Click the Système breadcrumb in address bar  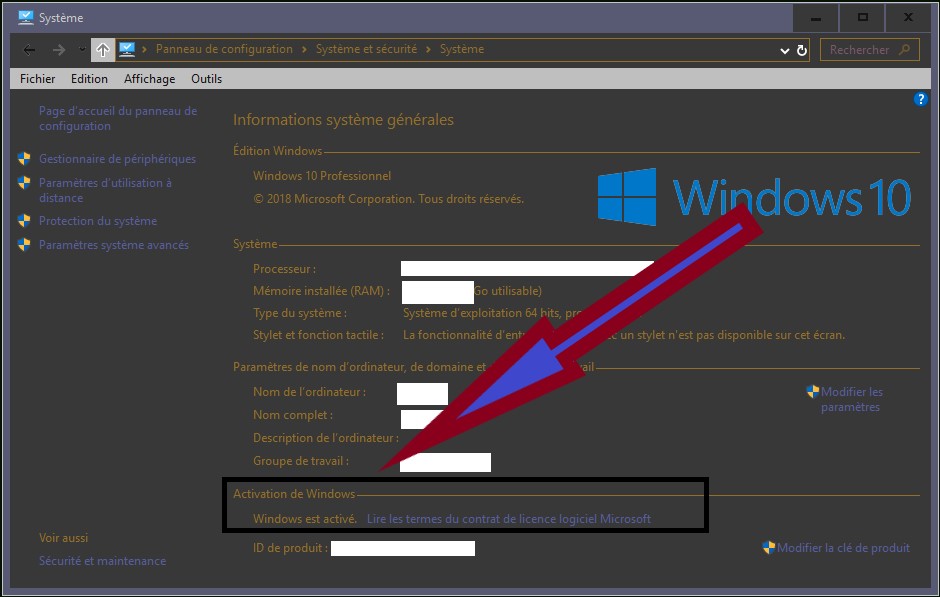coord(462,49)
